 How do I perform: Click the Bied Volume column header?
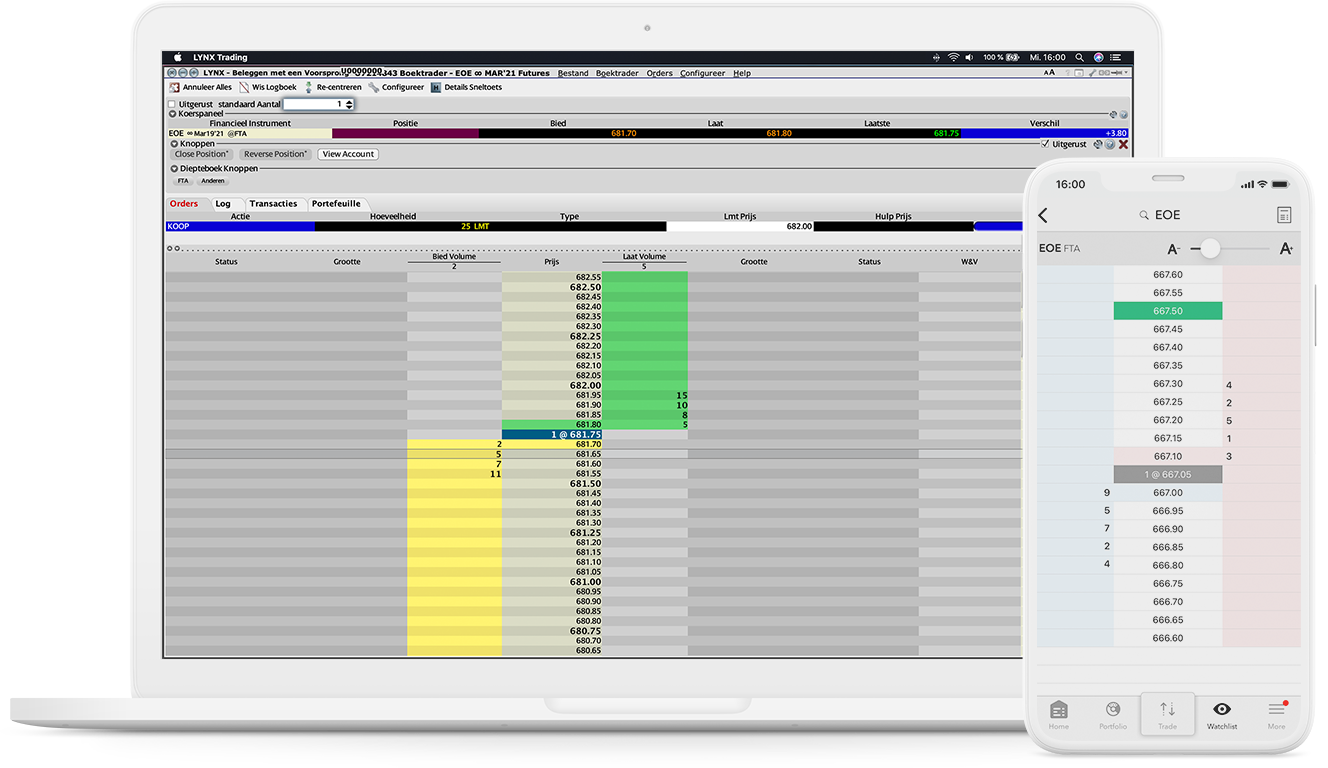[454, 257]
